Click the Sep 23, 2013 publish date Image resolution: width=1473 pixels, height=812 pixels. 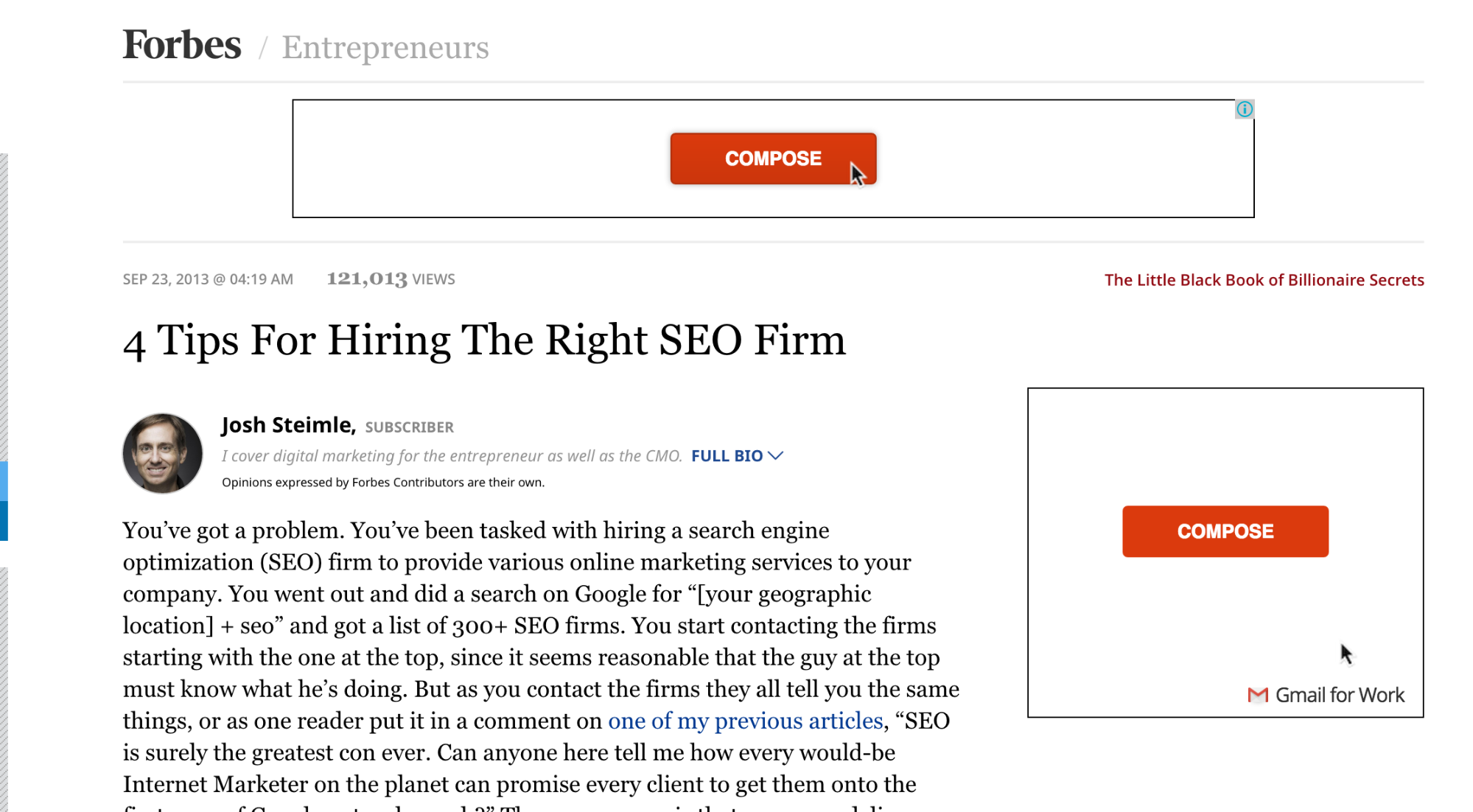pos(208,279)
